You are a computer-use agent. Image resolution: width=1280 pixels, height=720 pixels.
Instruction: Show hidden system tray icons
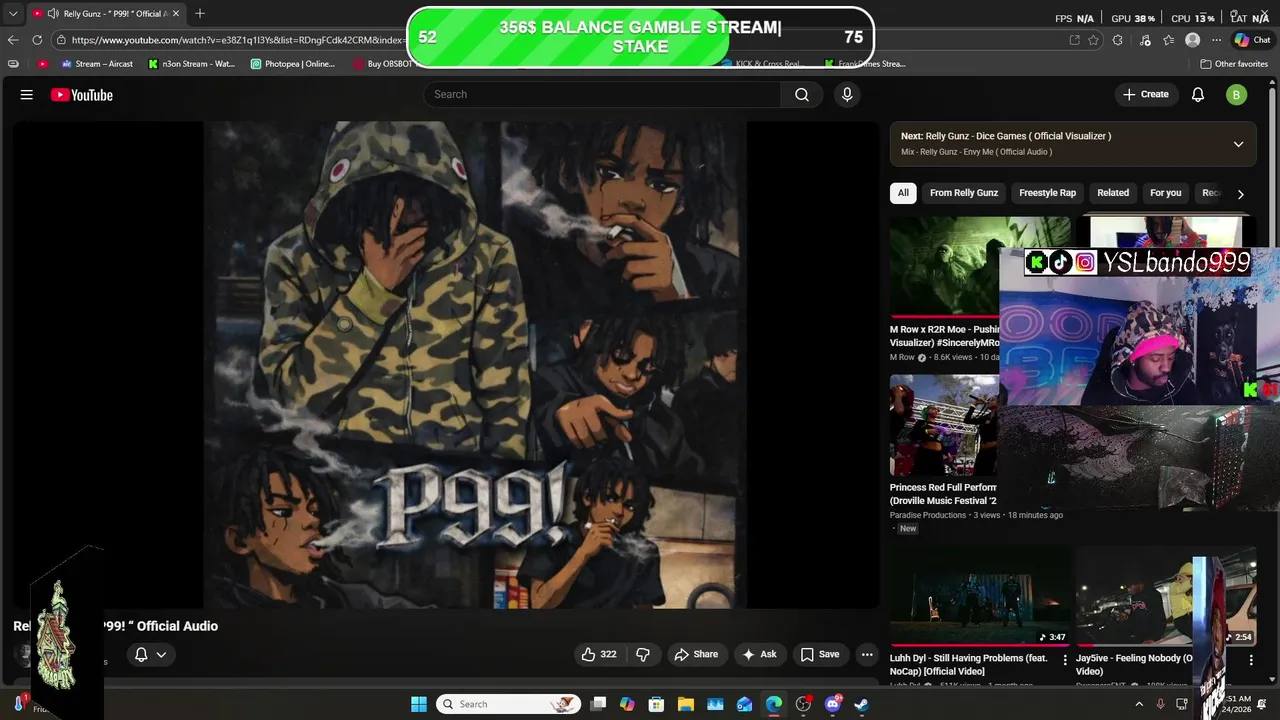click(x=1139, y=704)
